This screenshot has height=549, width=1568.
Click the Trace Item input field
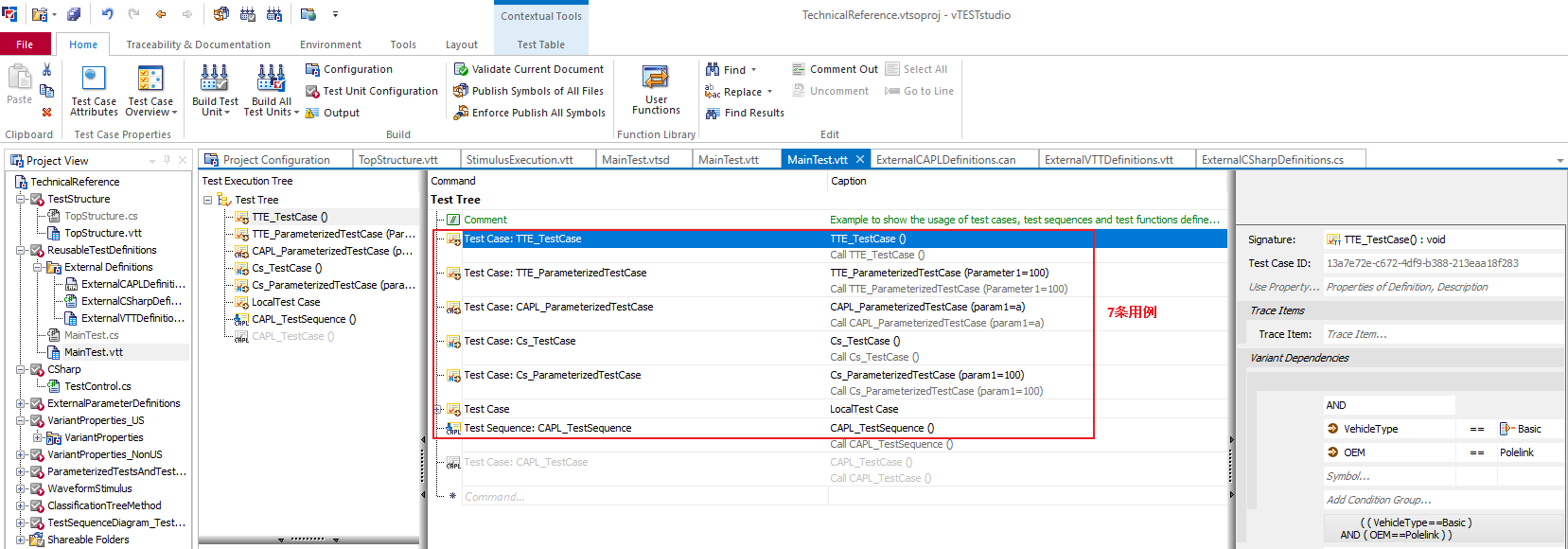(1443, 334)
